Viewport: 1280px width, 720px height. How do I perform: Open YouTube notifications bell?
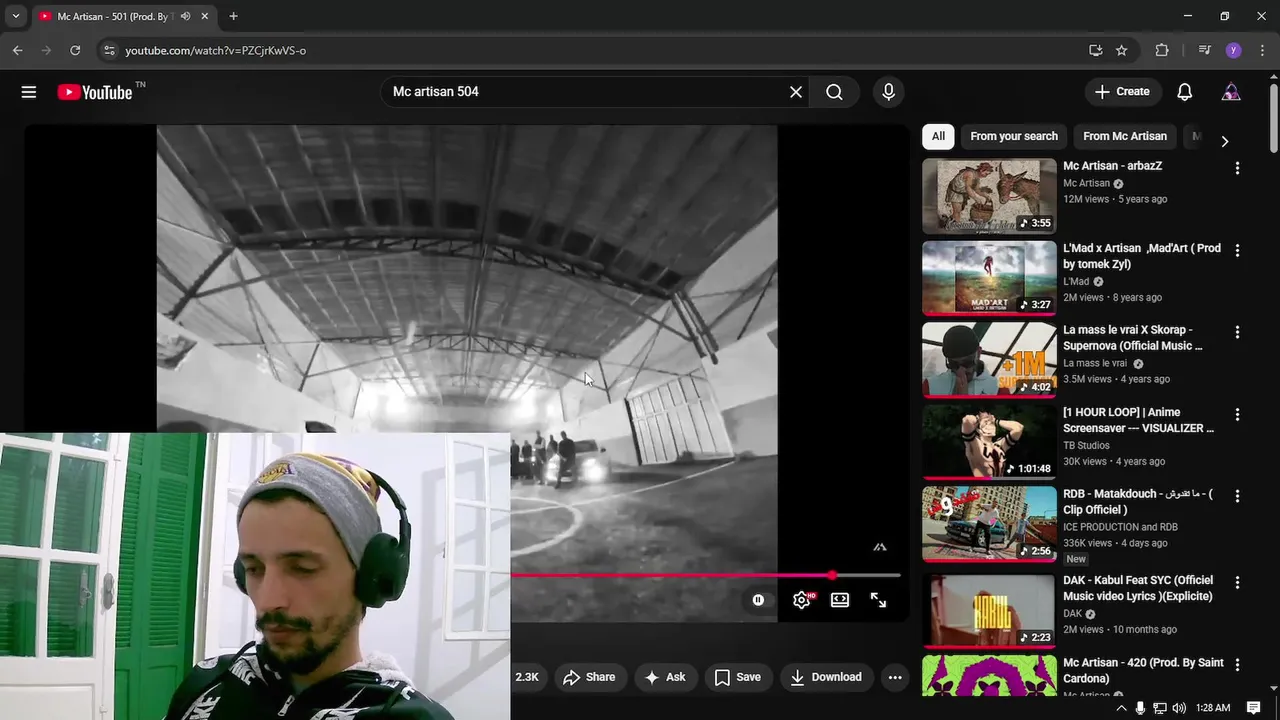click(x=1184, y=92)
